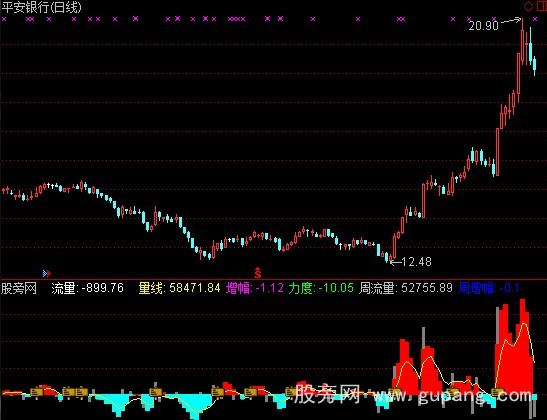Click the lowest candlestick next to 12.48
This screenshot has height=420, width=547.
tap(390, 258)
